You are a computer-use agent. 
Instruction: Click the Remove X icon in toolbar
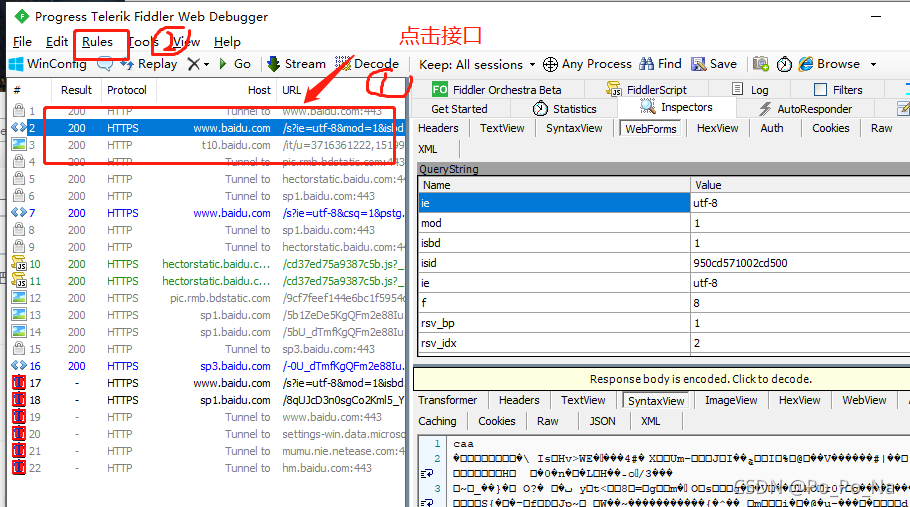194,64
